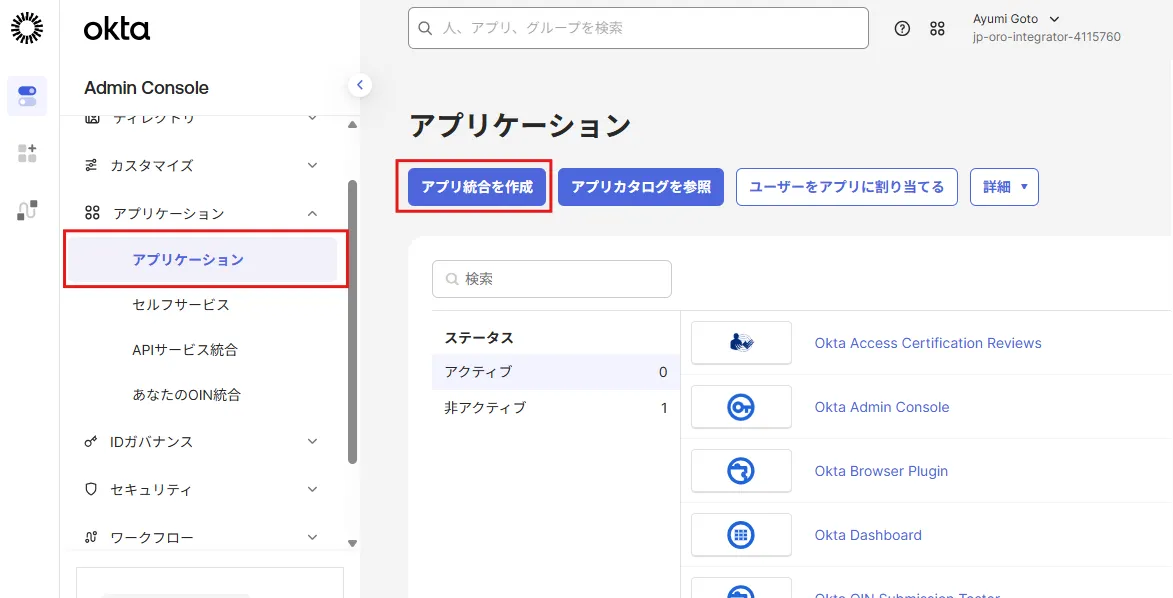Viewport: 1173px width, 598px height.
Task: Click the sidebar scroll up arrow
Action: pos(353,124)
